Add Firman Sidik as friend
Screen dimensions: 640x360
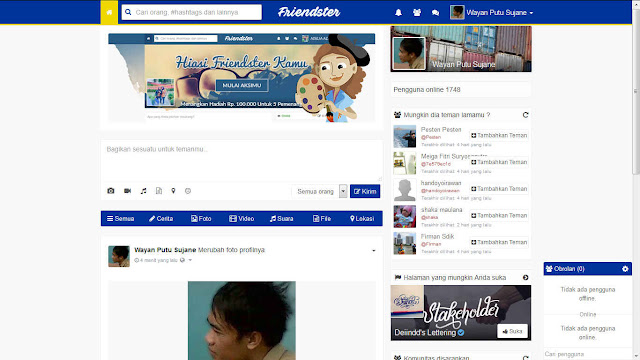pyautogui.click(x=499, y=242)
